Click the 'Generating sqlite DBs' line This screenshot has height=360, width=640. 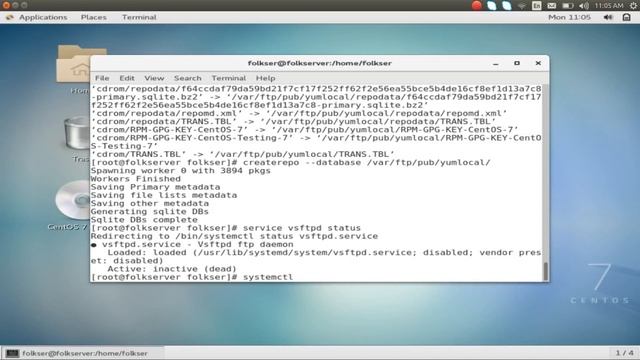point(149,211)
